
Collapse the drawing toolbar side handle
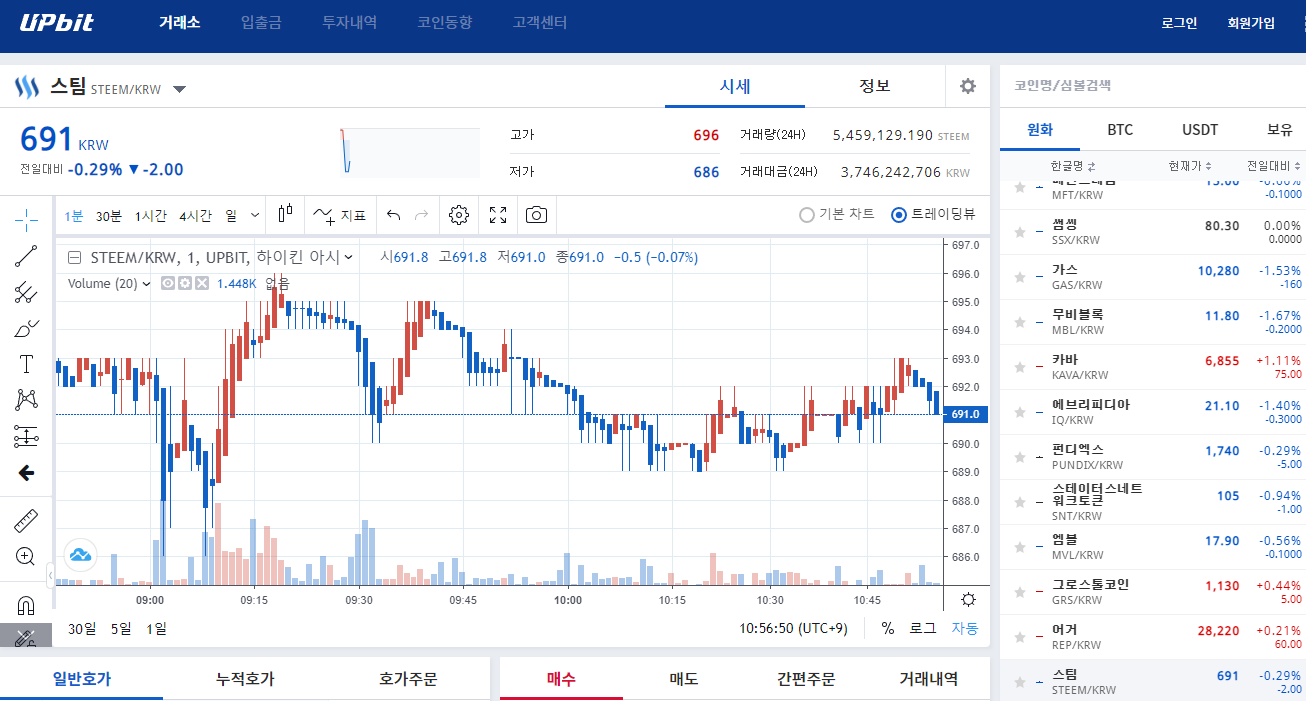[x=51, y=575]
